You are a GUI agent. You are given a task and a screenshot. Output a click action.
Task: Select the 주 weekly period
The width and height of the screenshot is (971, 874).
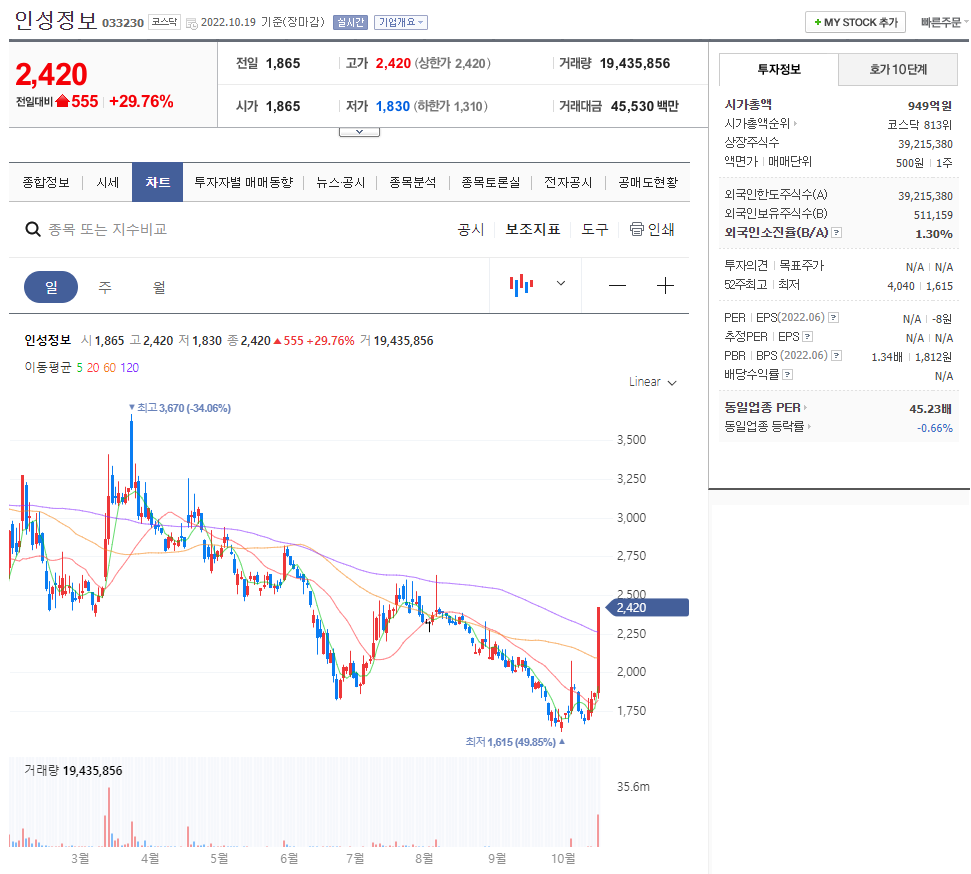point(105,287)
